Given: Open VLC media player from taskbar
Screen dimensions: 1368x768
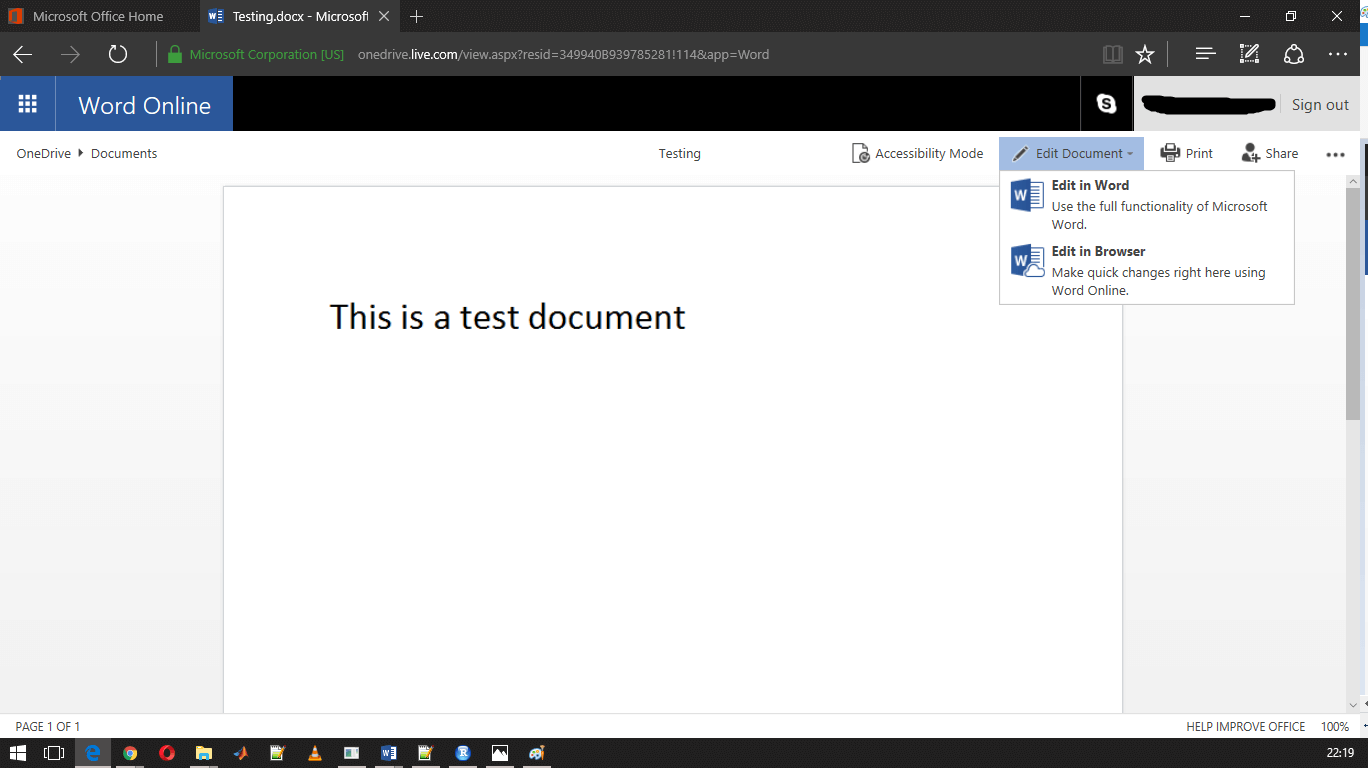Looking at the screenshot, I should [x=315, y=753].
